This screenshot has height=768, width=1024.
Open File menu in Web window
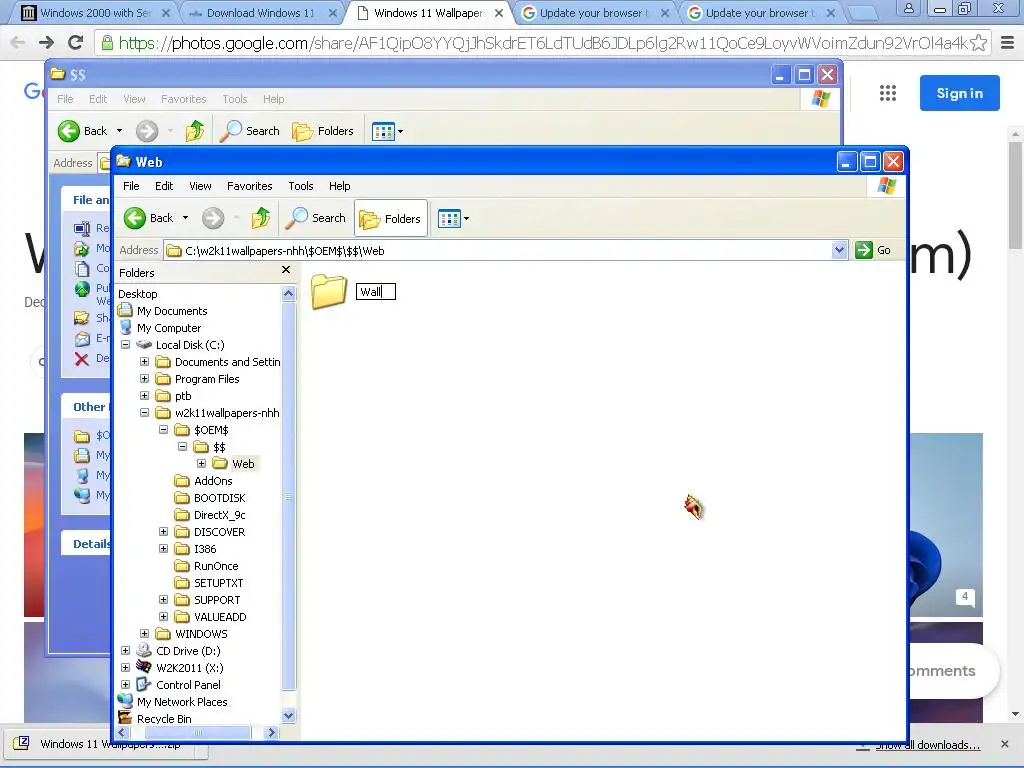coord(131,186)
